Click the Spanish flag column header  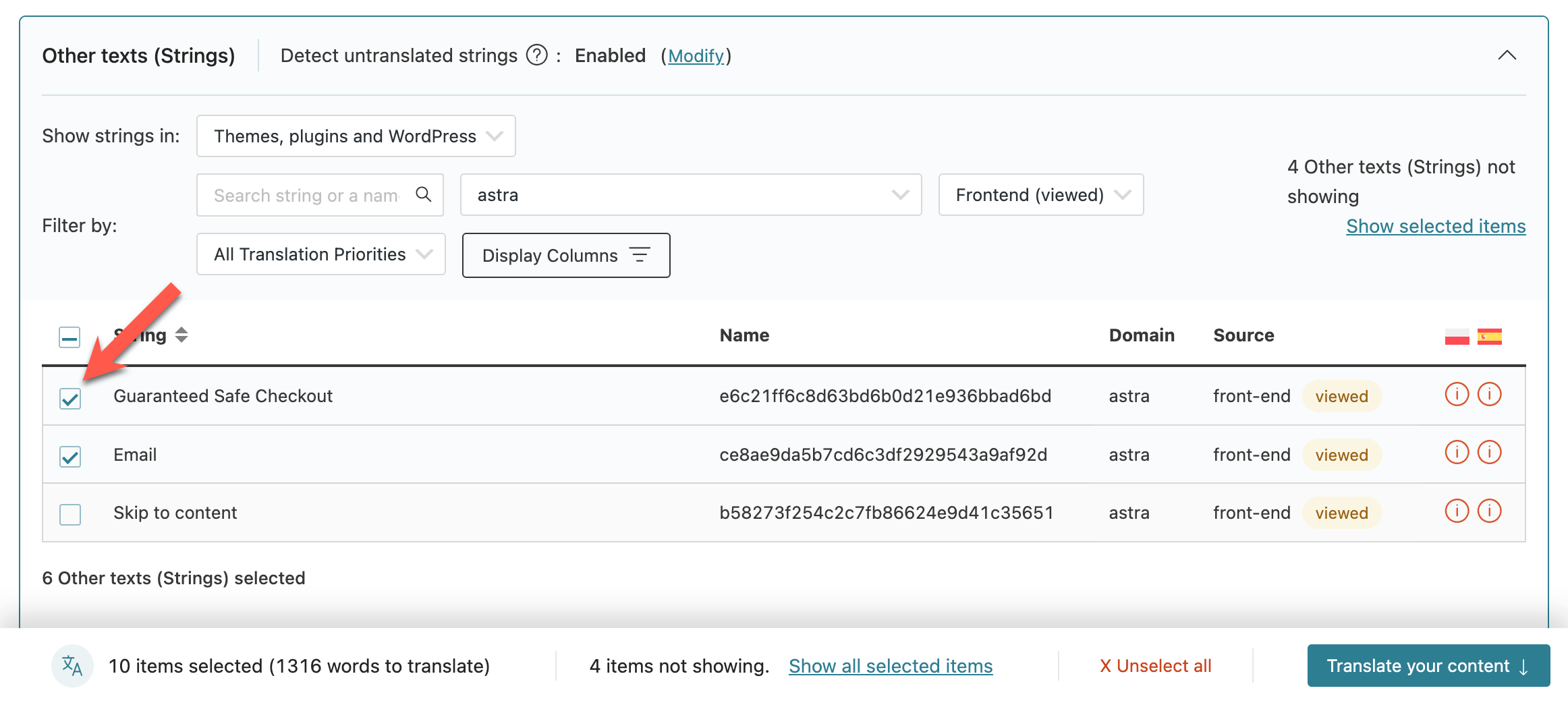pos(1489,336)
